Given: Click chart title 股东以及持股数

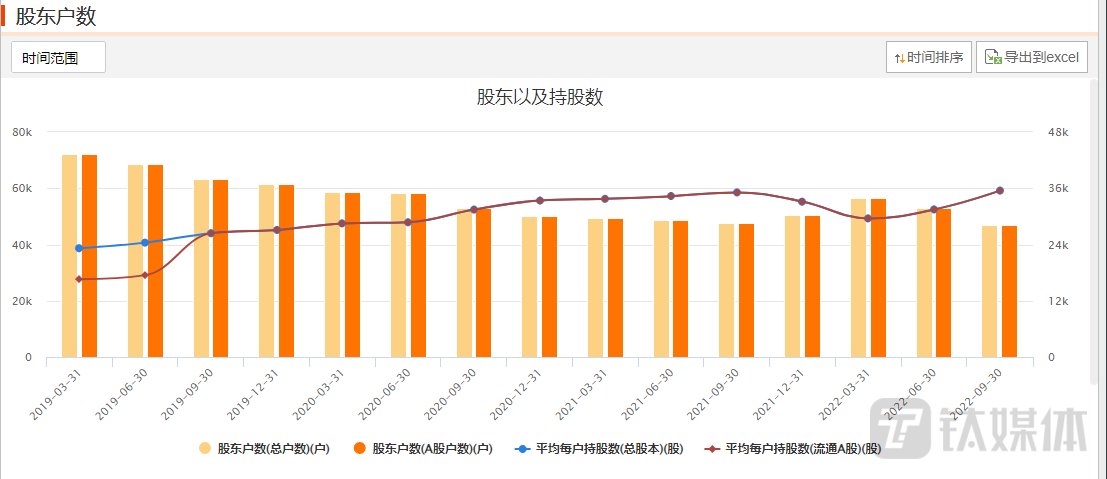Looking at the screenshot, I should pyautogui.click(x=539, y=97).
